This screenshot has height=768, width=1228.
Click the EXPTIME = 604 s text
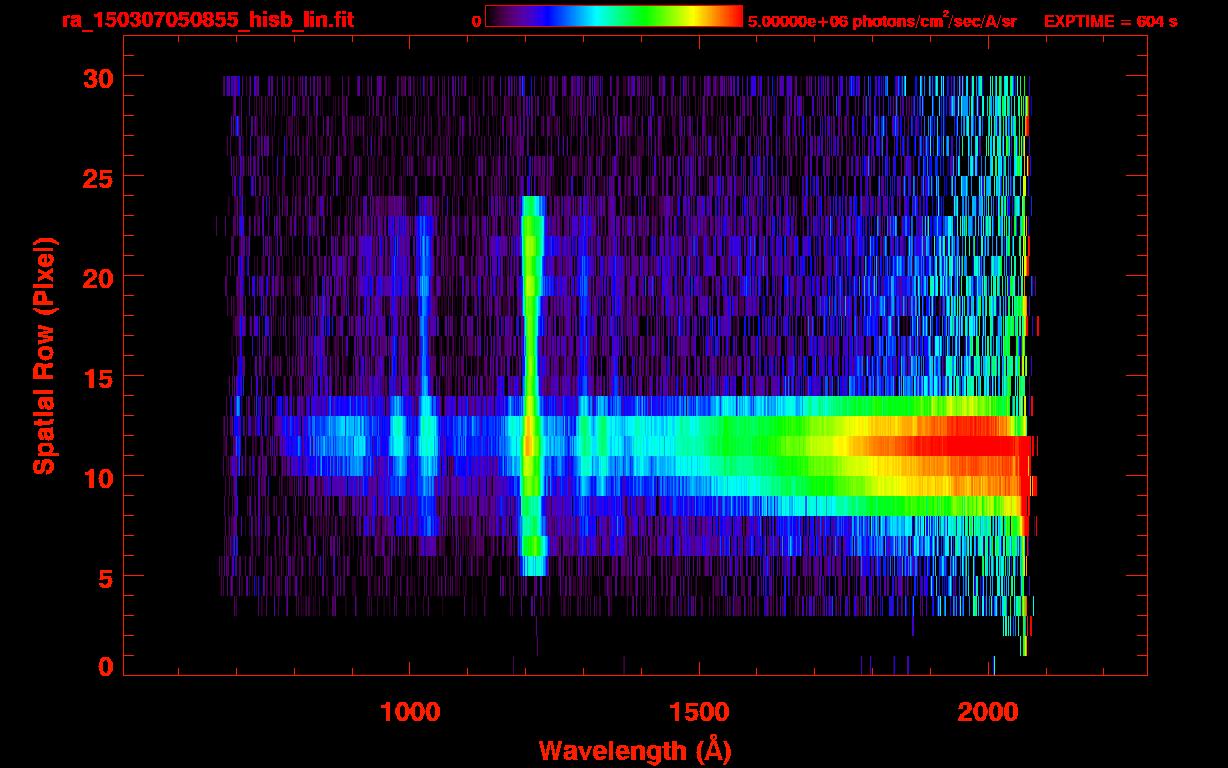1110,21
